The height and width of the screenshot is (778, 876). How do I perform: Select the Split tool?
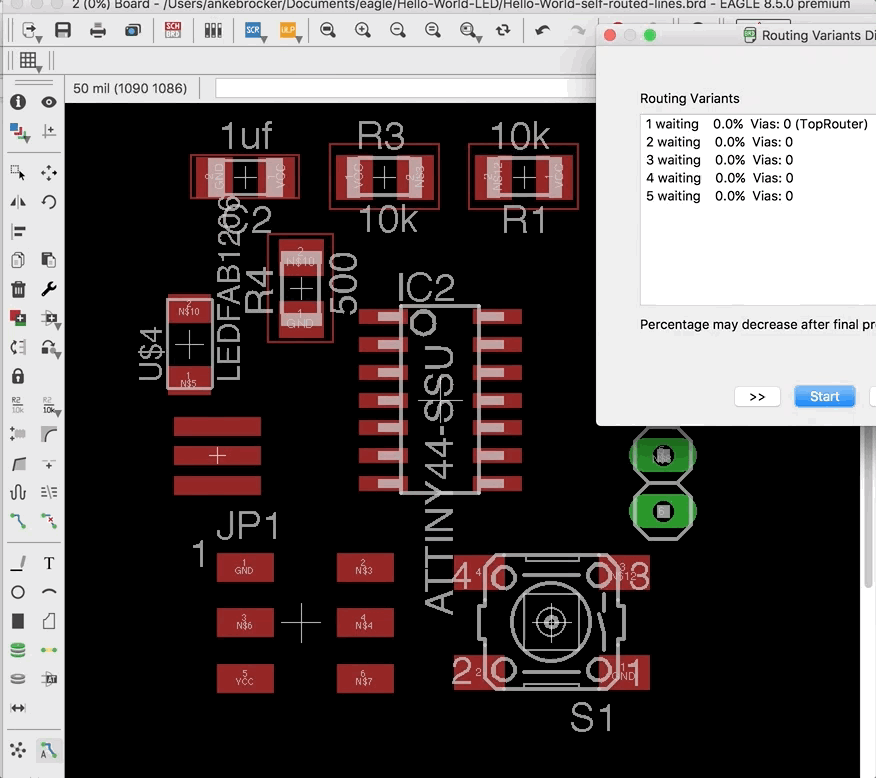click(18, 463)
